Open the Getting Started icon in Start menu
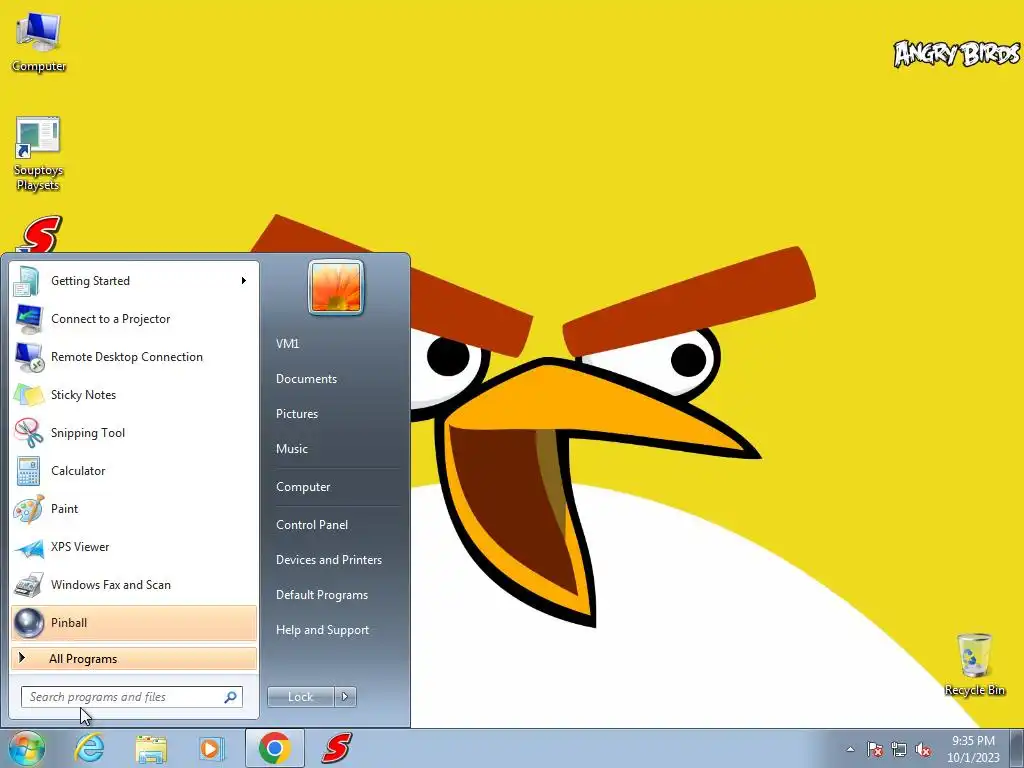The height and width of the screenshot is (768, 1024). (28, 281)
